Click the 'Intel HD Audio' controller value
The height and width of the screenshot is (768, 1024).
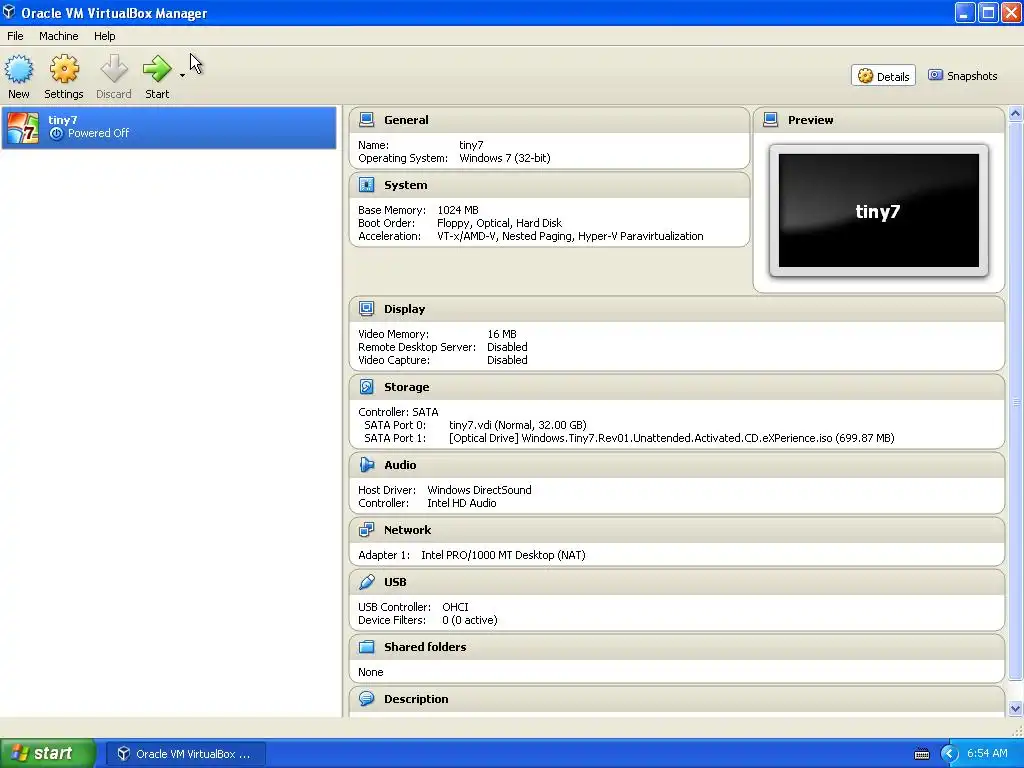tap(462, 504)
